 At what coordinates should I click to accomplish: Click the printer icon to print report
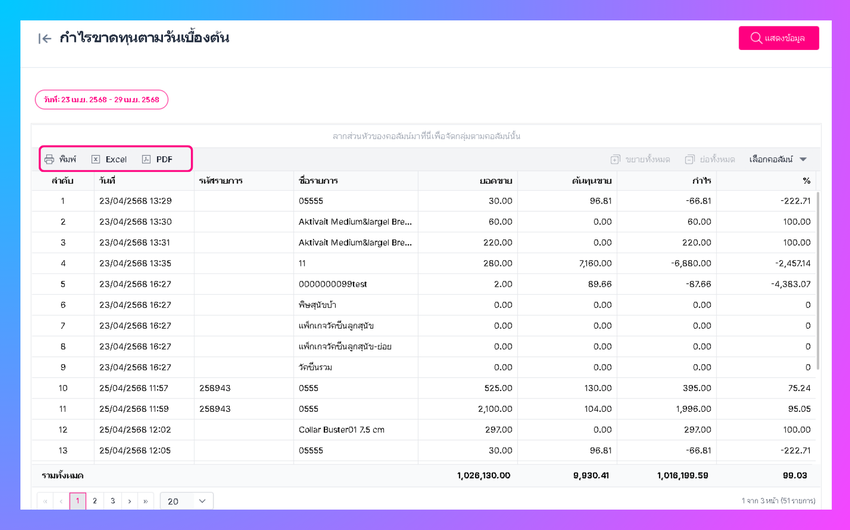49,159
